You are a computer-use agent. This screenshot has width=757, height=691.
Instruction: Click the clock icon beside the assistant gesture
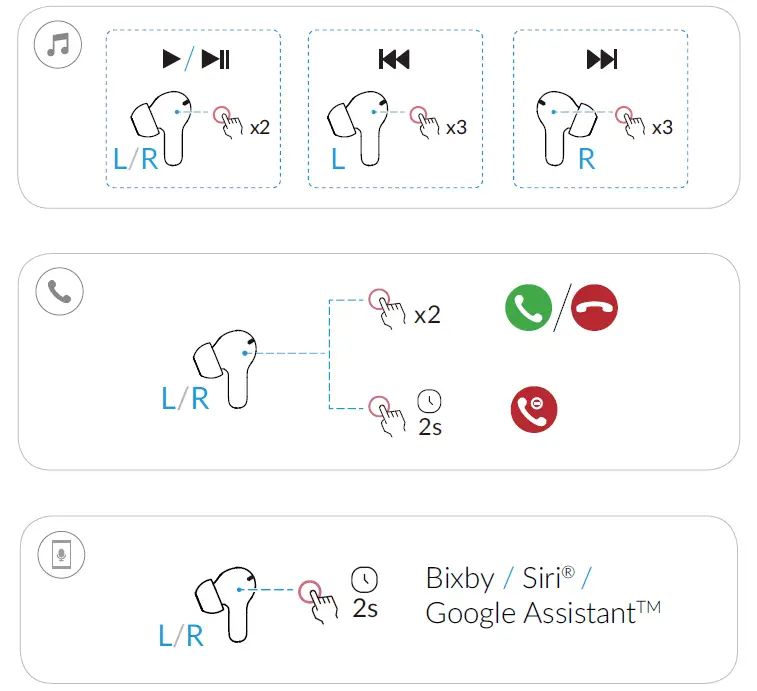pyautogui.click(x=365, y=579)
